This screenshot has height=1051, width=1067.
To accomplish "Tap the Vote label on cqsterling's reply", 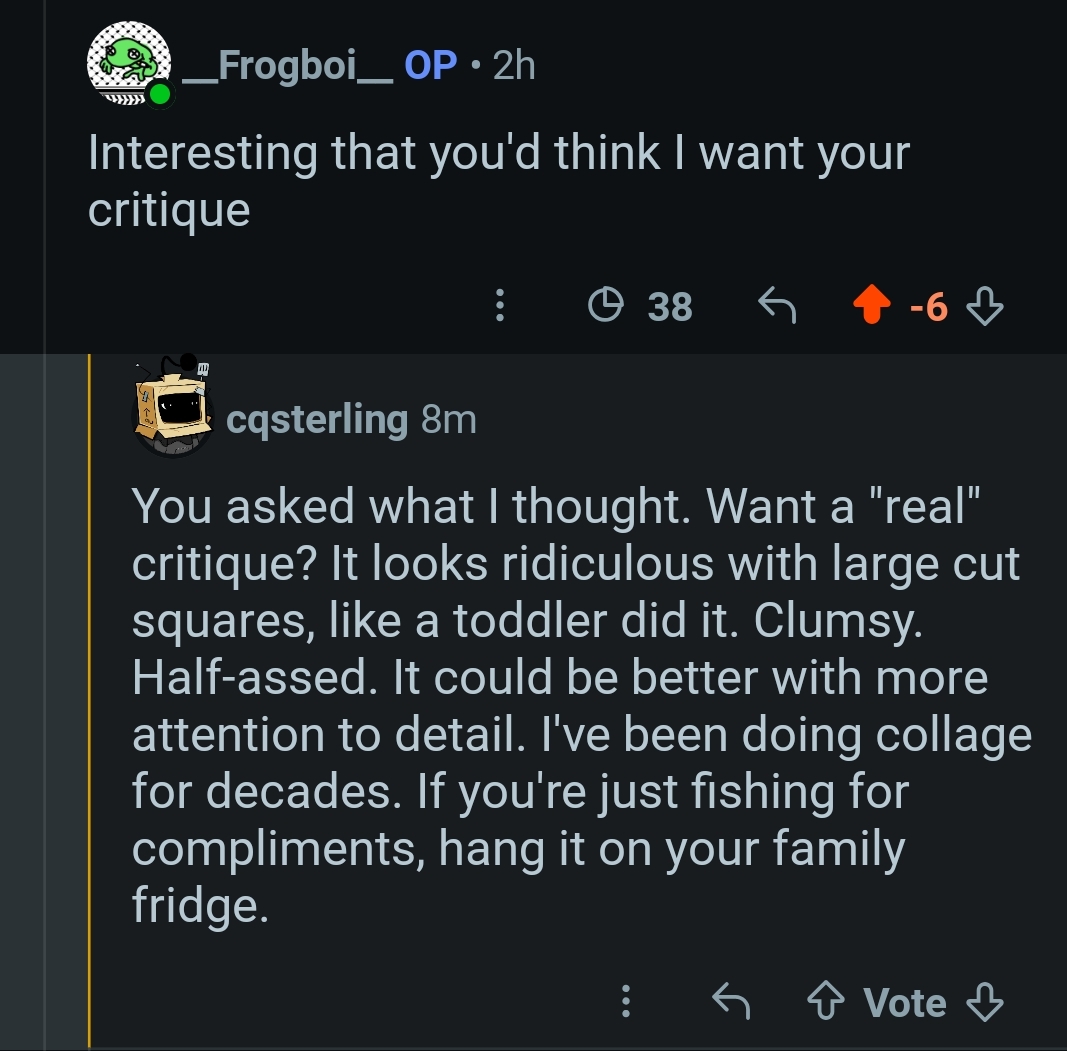I will point(905,1002).
